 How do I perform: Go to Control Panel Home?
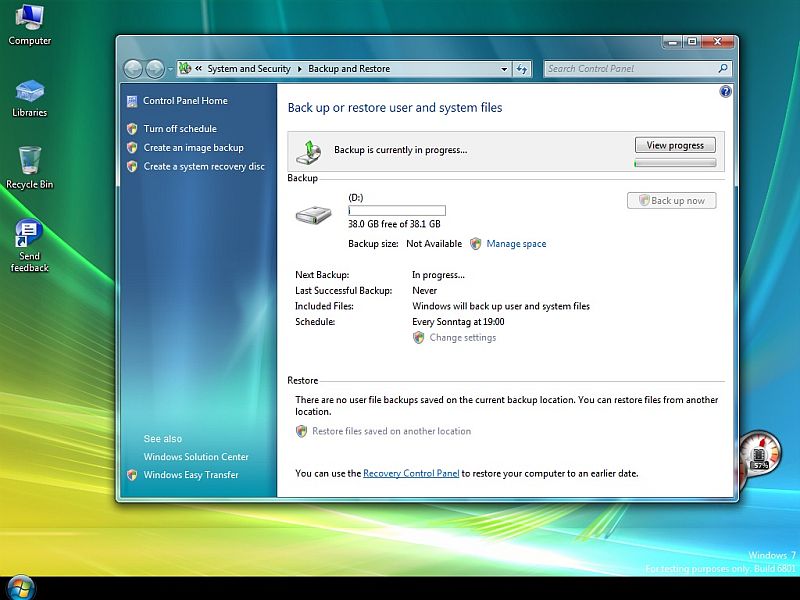(x=185, y=101)
